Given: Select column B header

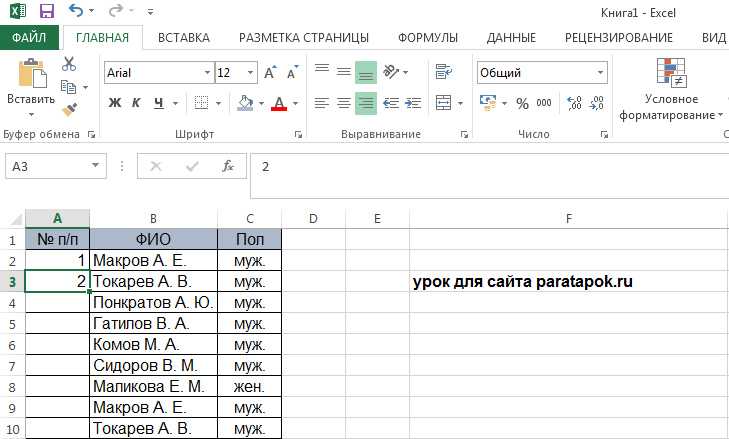Looking at the screenshot, I should tap(153, 218).
